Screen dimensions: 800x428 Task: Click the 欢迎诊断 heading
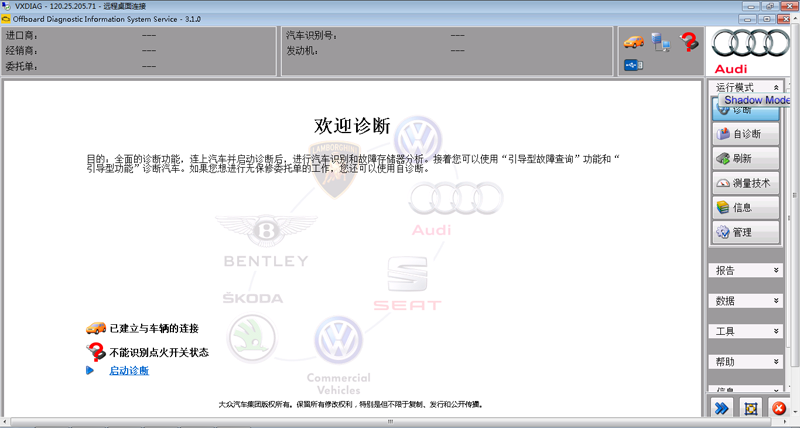pos(352,125)
